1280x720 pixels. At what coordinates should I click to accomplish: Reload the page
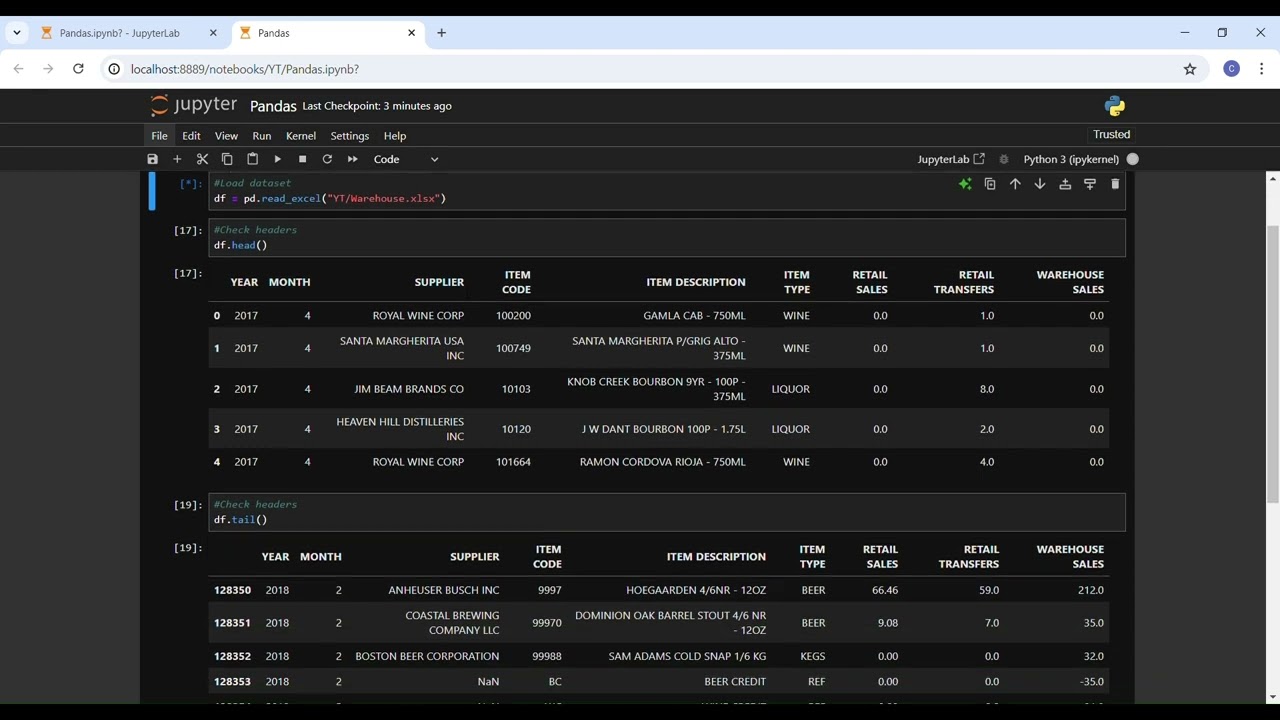coord(78,69)
